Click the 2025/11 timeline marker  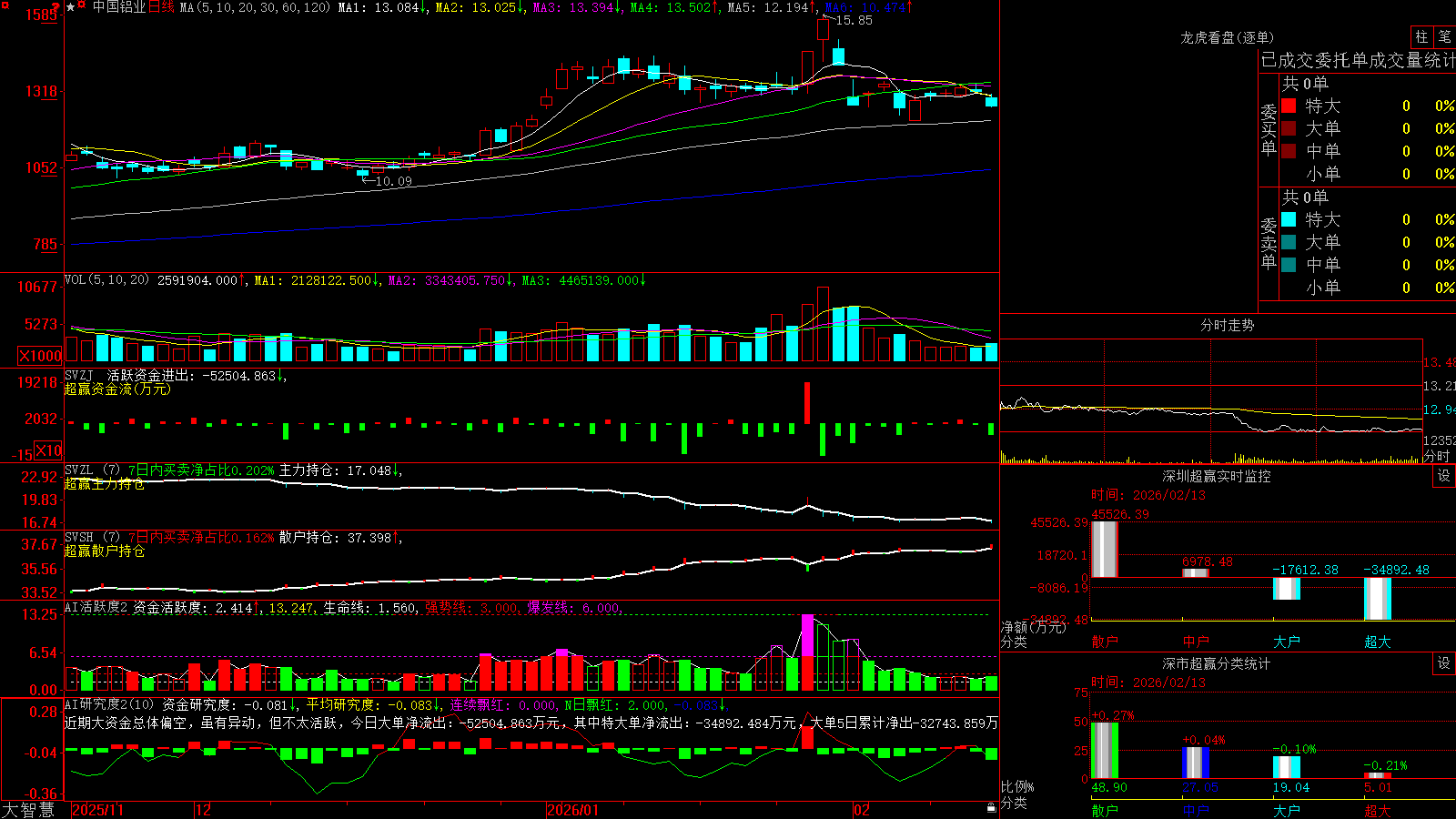point(97,810)
